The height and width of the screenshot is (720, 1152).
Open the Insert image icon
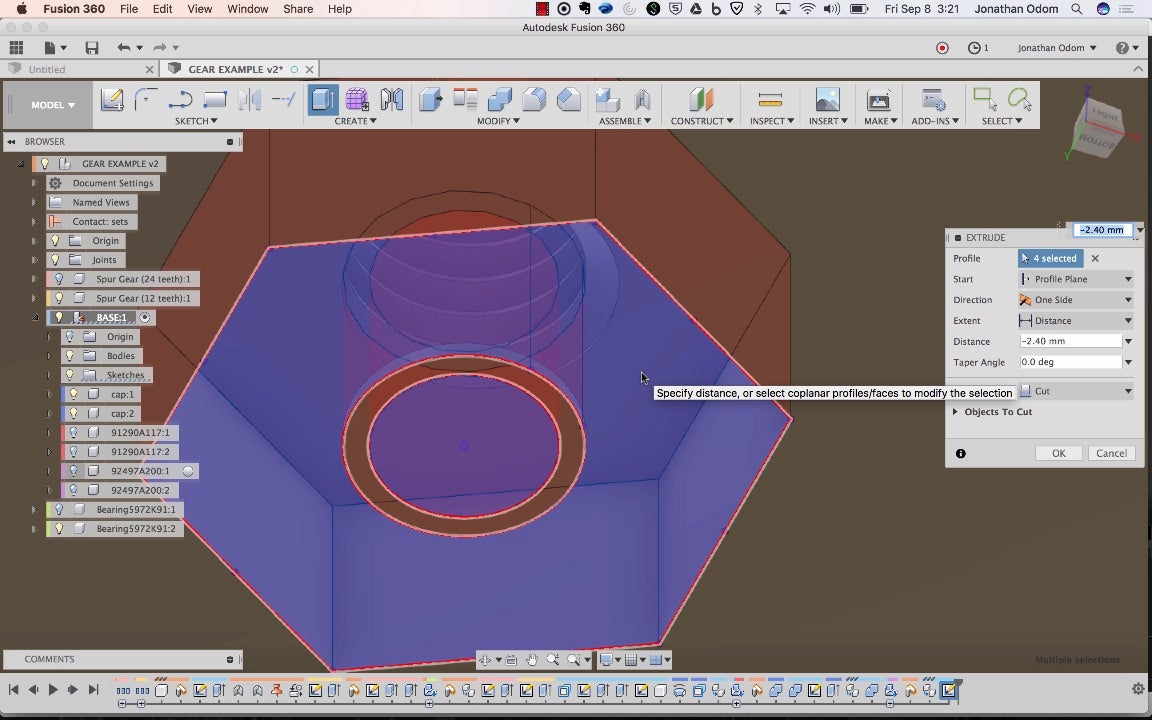(x=827, y=99)
